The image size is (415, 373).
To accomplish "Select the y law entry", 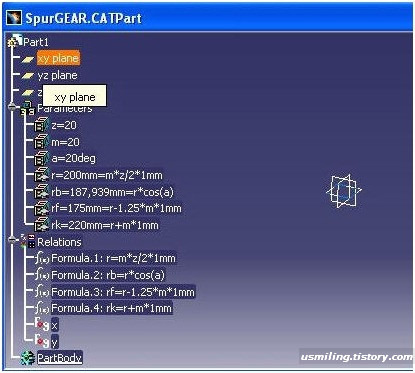I will pos(55,342).
